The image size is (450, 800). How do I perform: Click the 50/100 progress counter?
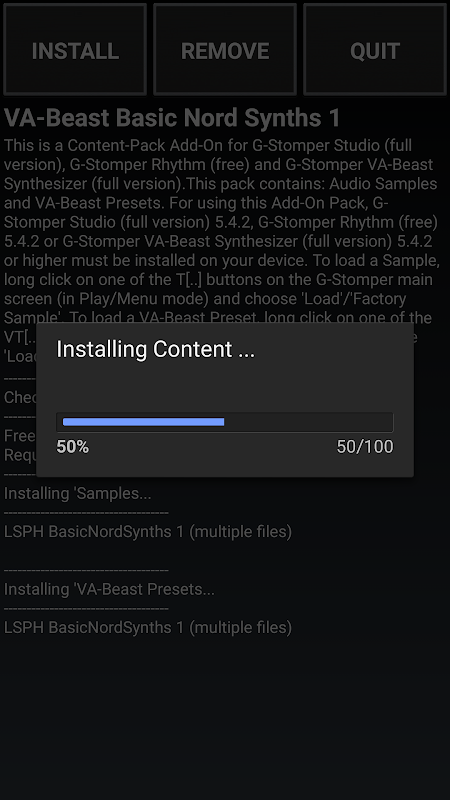coord(365,447)
